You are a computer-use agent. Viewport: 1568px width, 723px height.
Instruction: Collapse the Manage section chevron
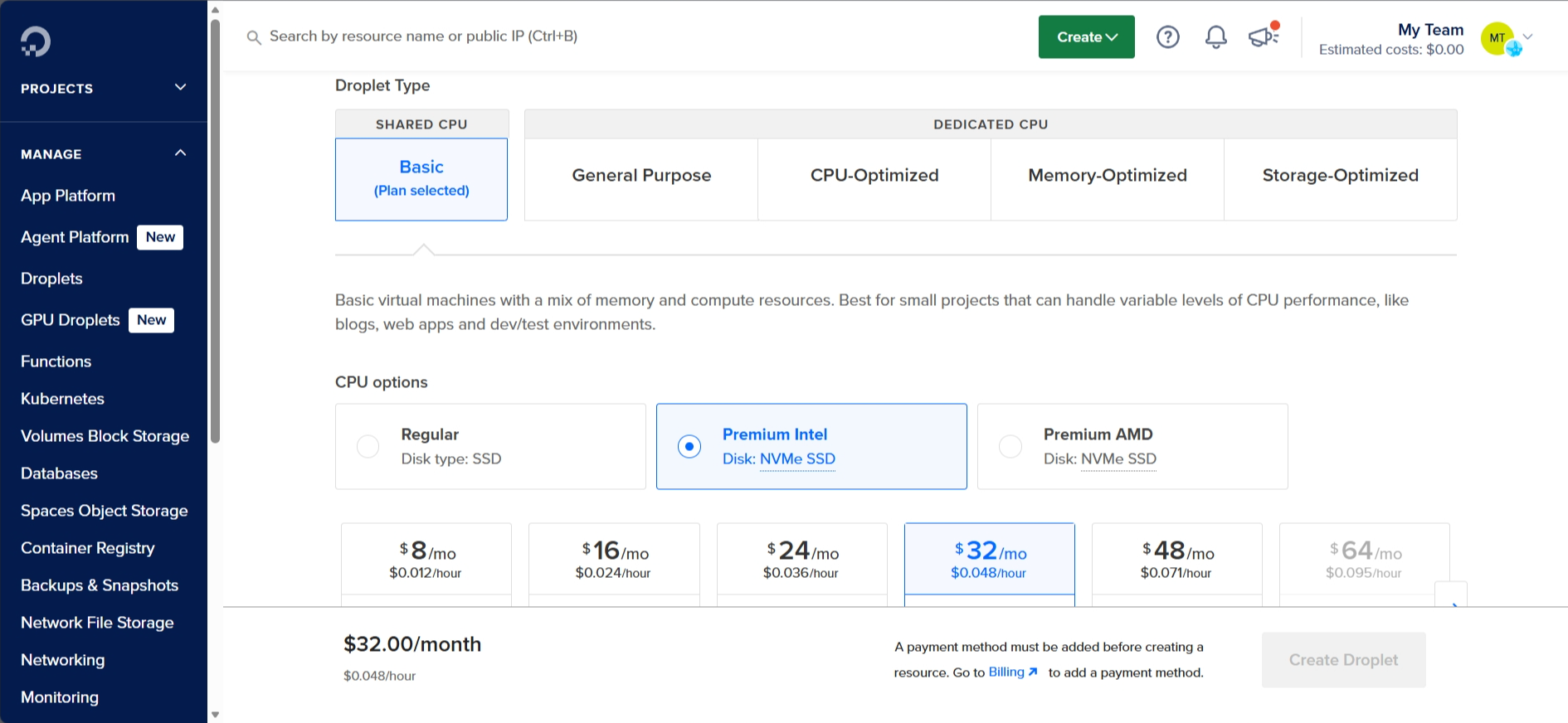(180, 153)
